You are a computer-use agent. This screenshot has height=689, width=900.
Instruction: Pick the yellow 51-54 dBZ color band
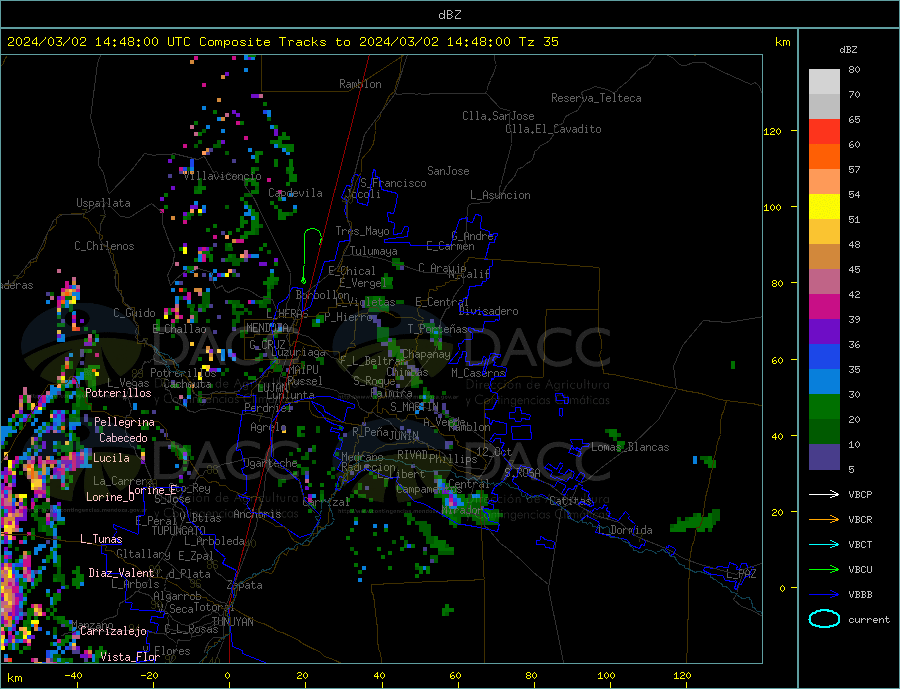[x=824, y=207]
